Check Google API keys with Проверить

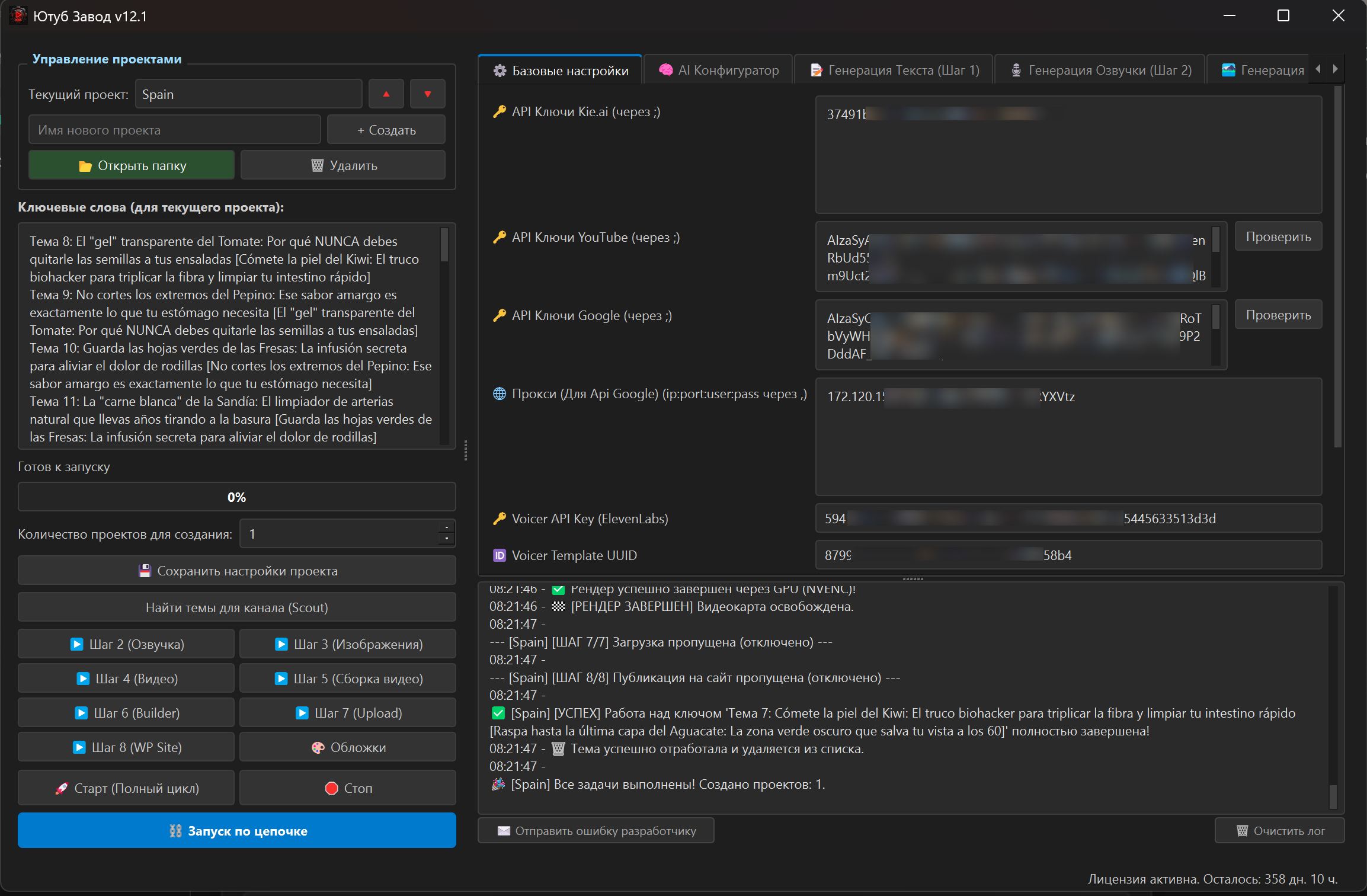pyautogui.click(x=1278, y=315)
